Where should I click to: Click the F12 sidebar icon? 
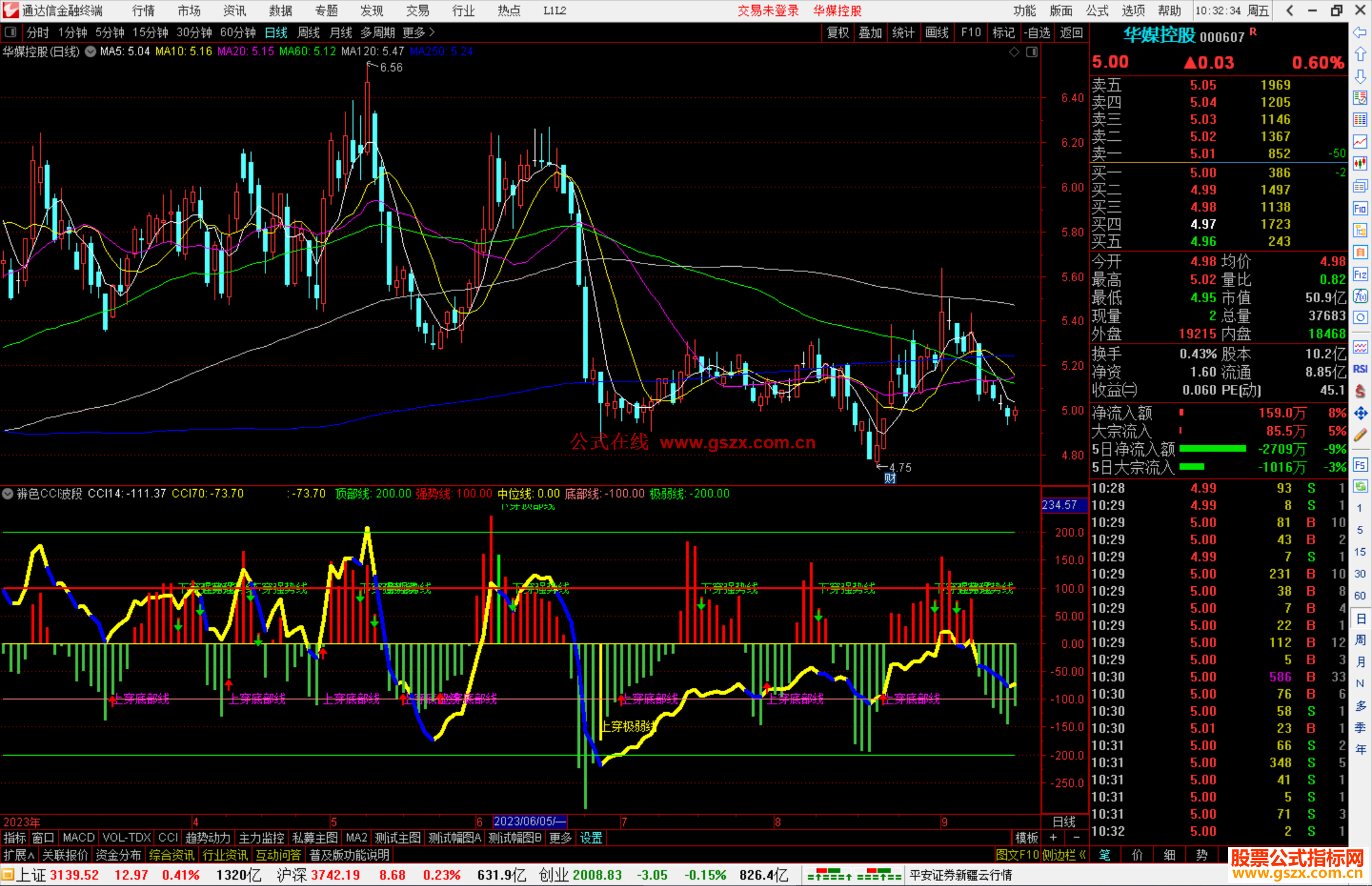[1360, 274]
